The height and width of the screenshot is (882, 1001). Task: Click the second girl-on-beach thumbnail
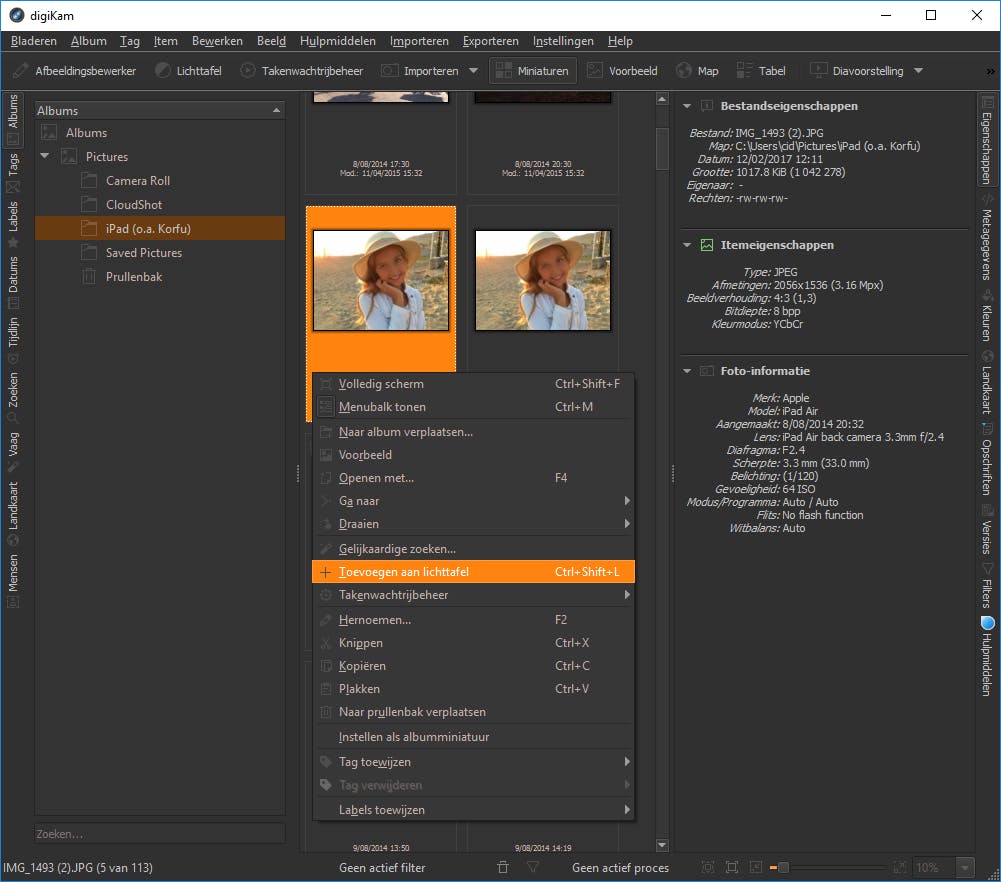543,281
